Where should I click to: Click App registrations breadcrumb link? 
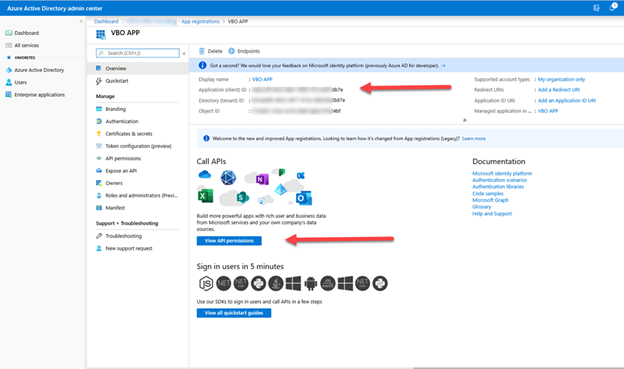click(x=200, y=21)
